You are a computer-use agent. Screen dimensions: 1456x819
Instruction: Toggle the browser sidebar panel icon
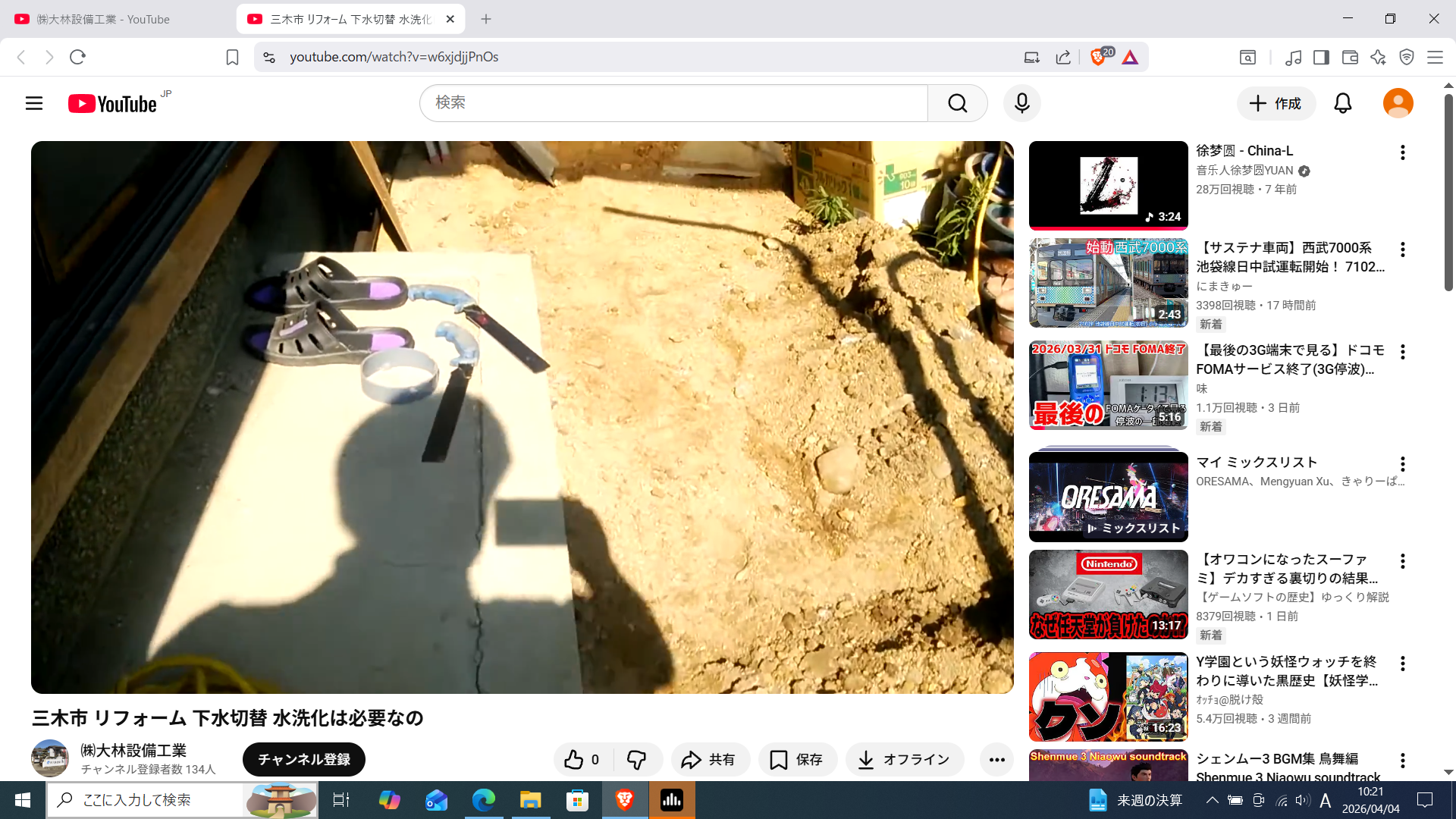point(1321,57)
